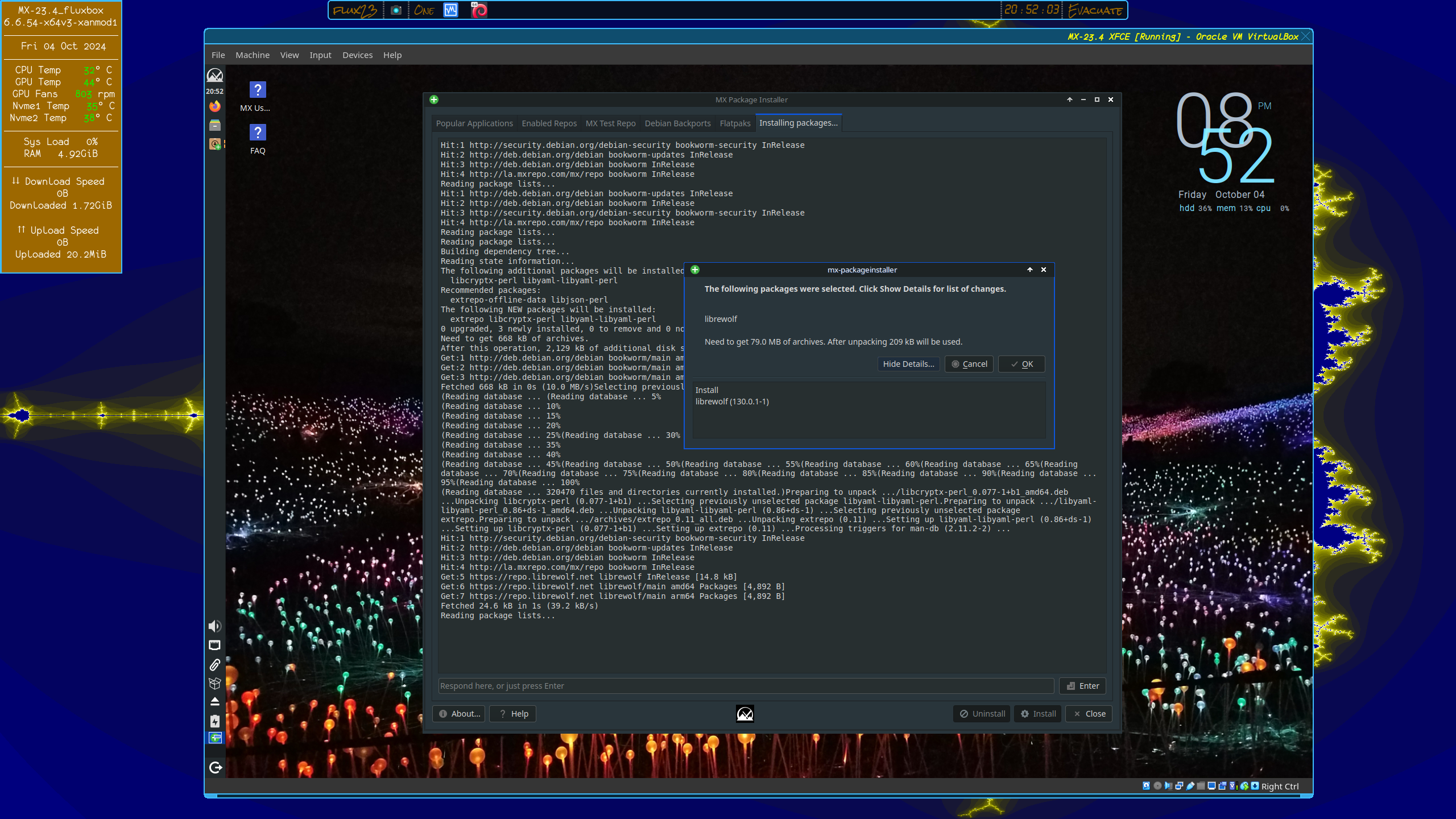Click the Help button in installer
This screenshot has width=1456, height=819.
pyautogui.click(x=513, y=714)
